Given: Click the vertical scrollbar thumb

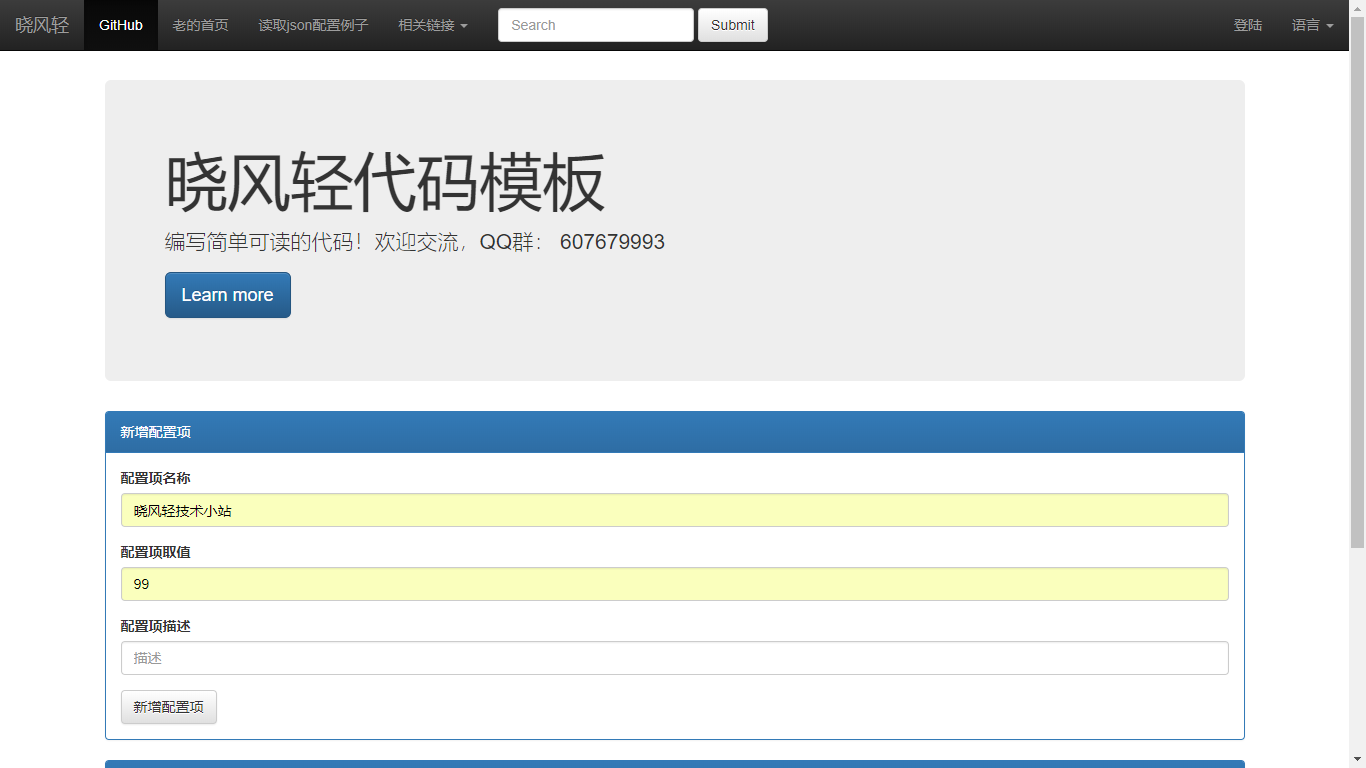Looking at the screenshot, I should (x=1357, y=280).
